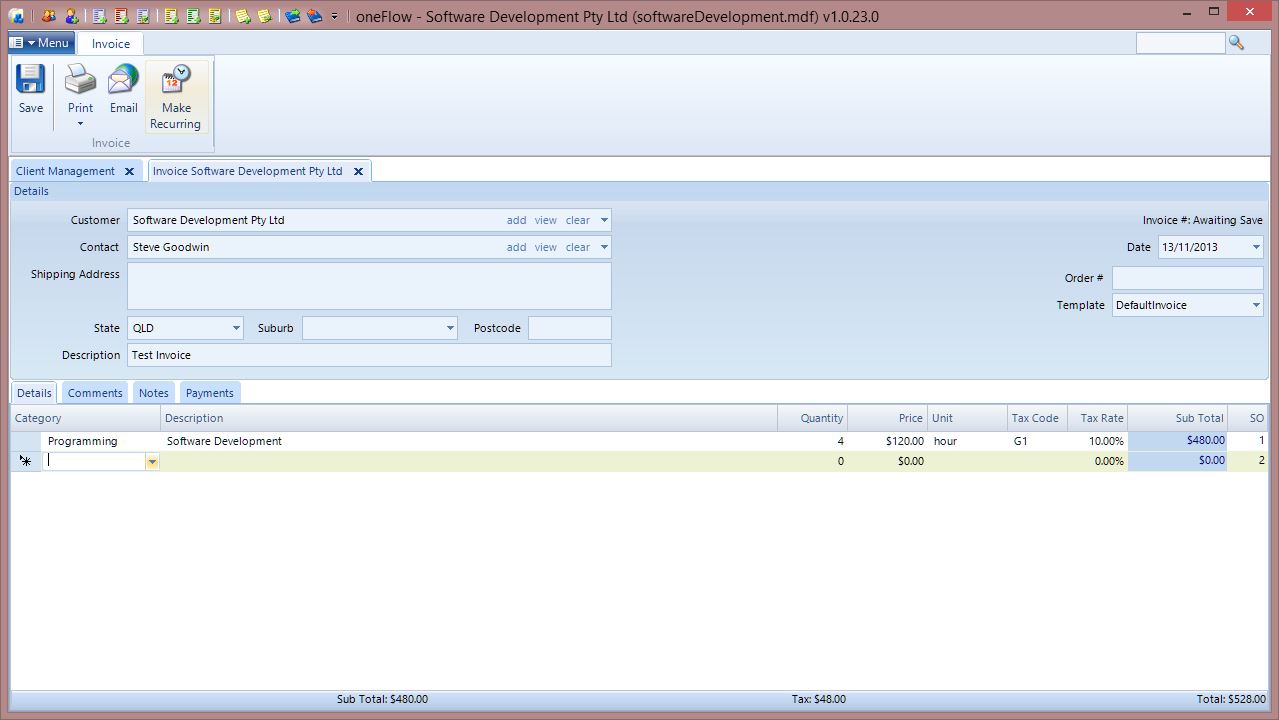Click the yellow document with green arrow quick icon

tap(215, 16)
